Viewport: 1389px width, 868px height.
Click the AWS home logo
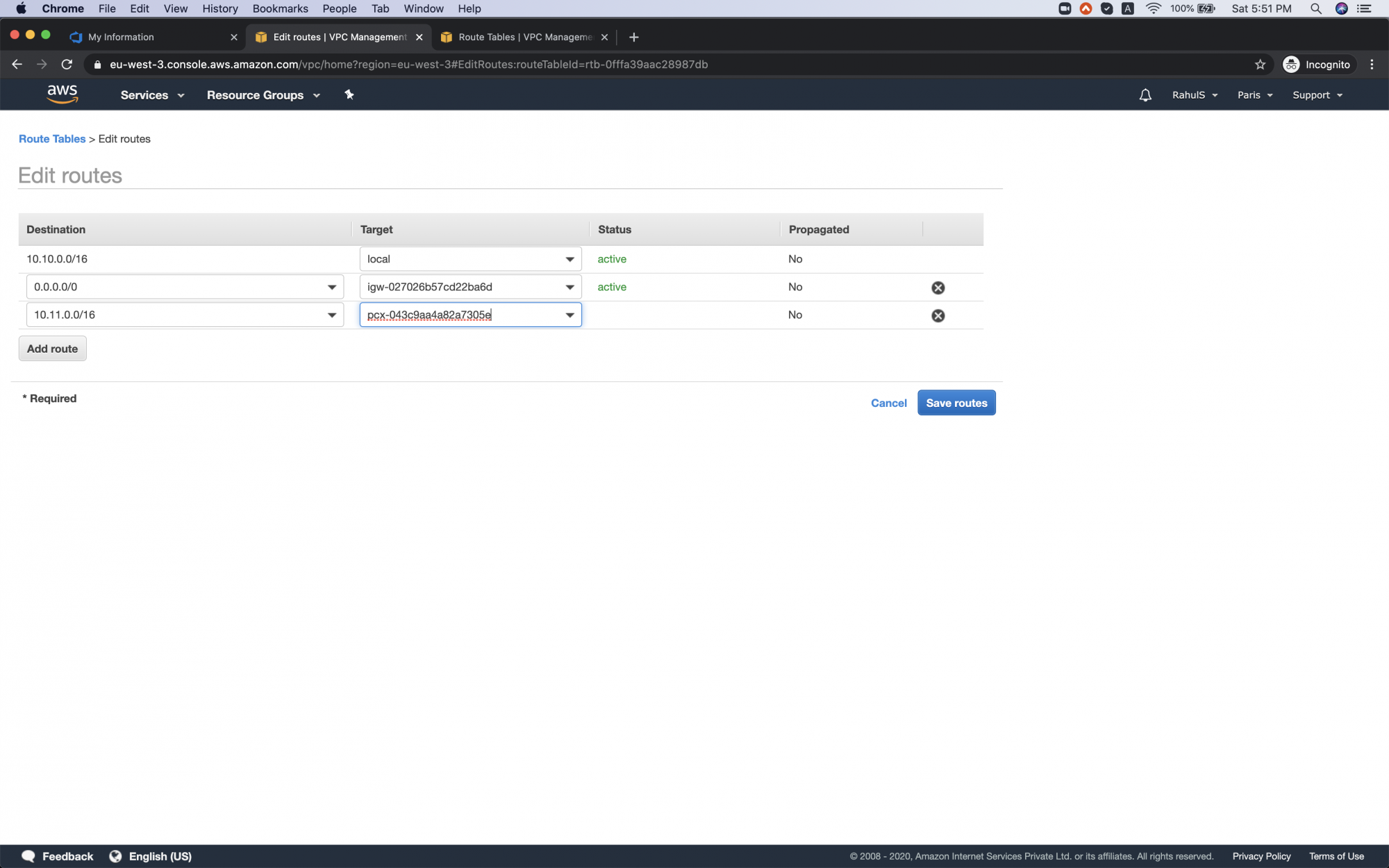pyautogui.click(x=63, y=94)
